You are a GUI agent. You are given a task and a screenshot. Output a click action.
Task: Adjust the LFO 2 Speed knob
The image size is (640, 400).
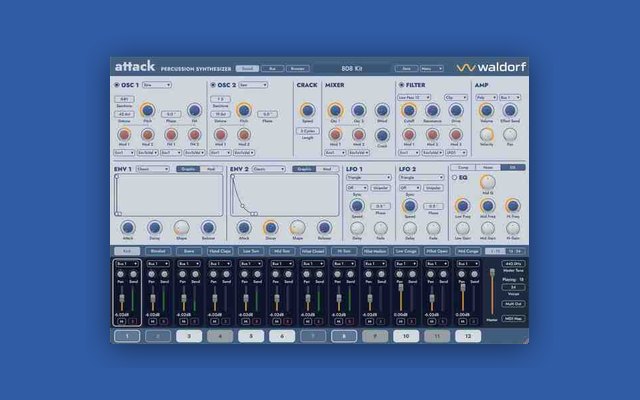(410, 206)
